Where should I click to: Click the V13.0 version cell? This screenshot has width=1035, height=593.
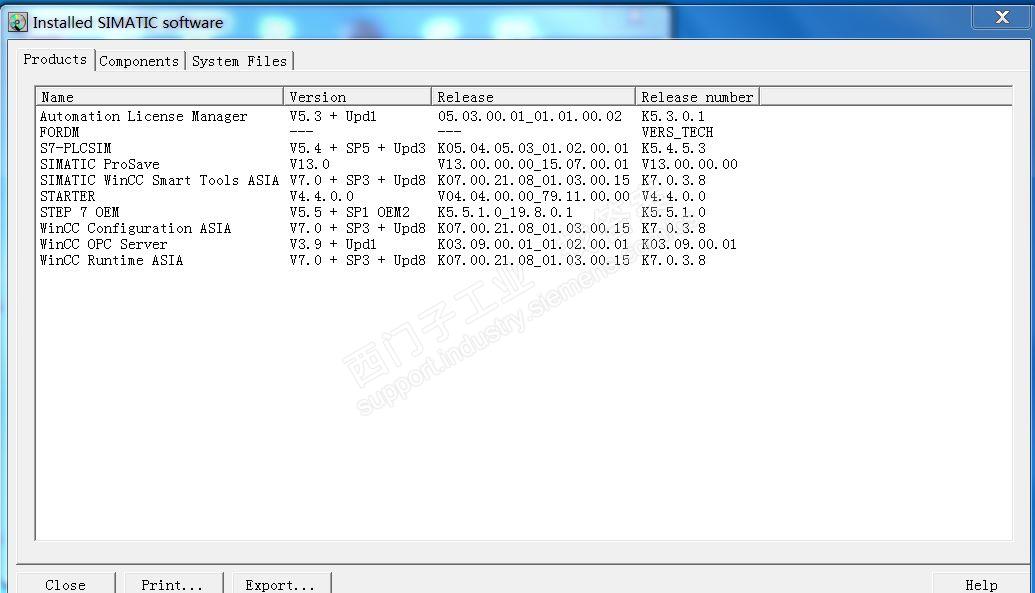tap(309, 164)
